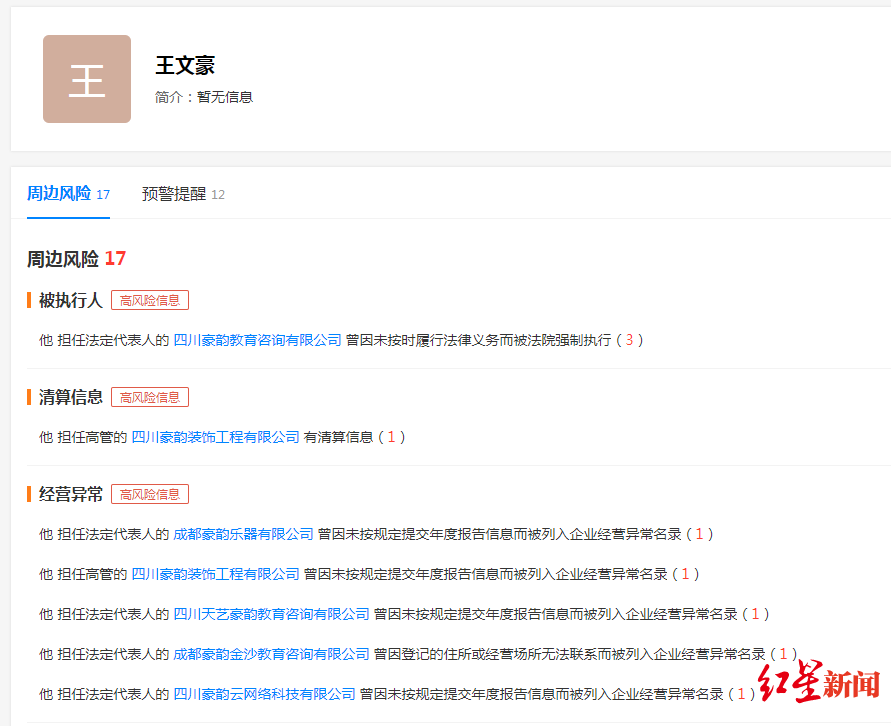891x726 pixels.
Task: Open 成都豪韵金沙教育咨询有限公司 company link
Action: coord(271,654)
